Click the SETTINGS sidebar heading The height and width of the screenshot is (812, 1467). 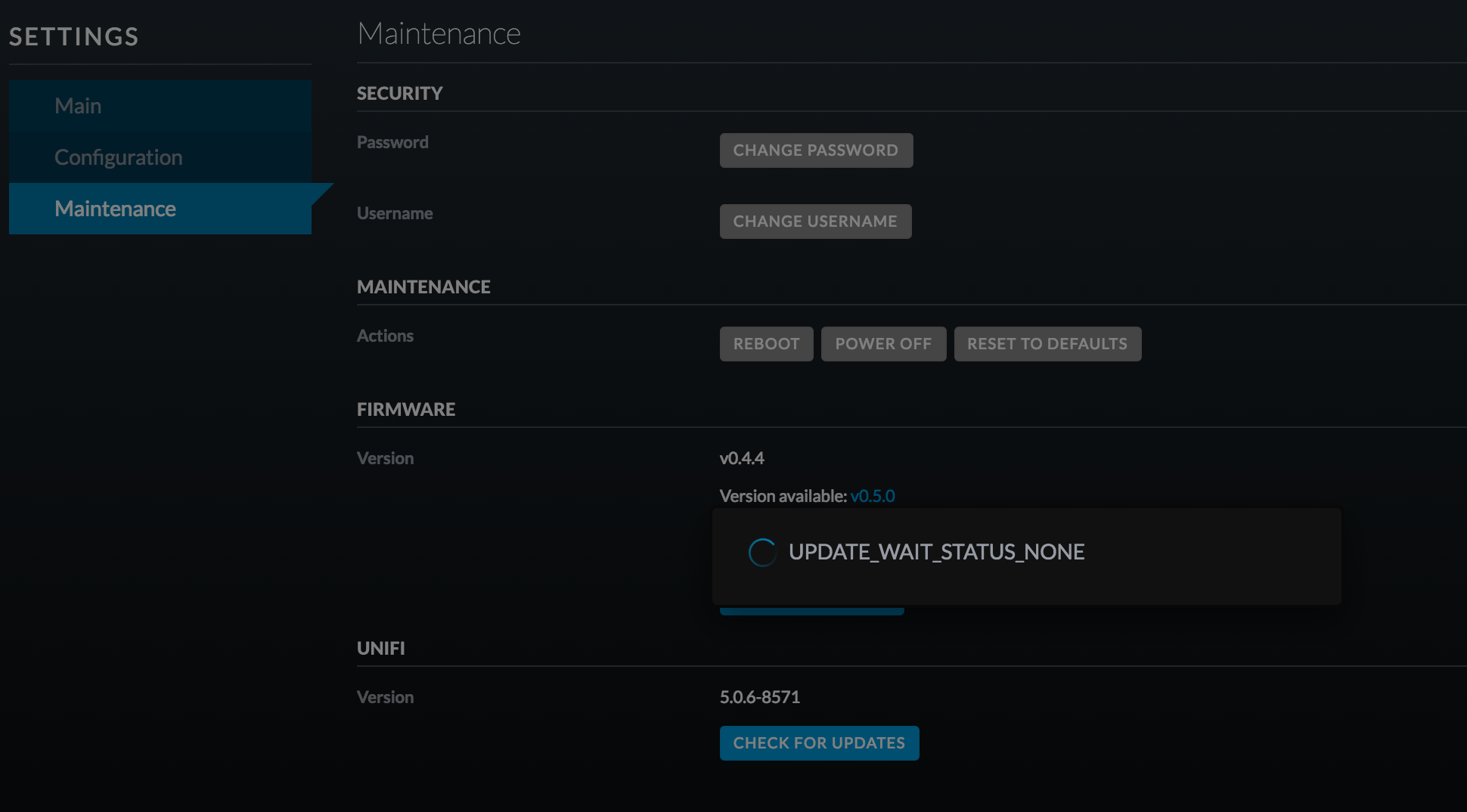point(74,36)
